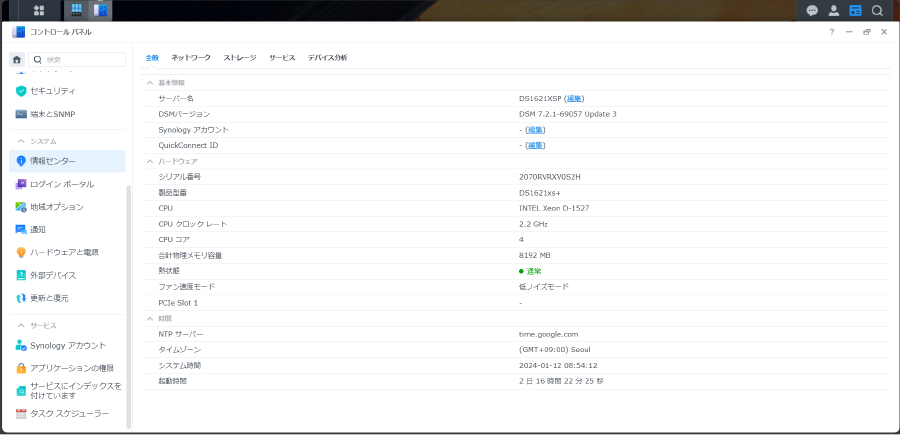The image size is (900, 435).
Task: Switch to the デバイス分析 tab
Action: pos(327,58)
